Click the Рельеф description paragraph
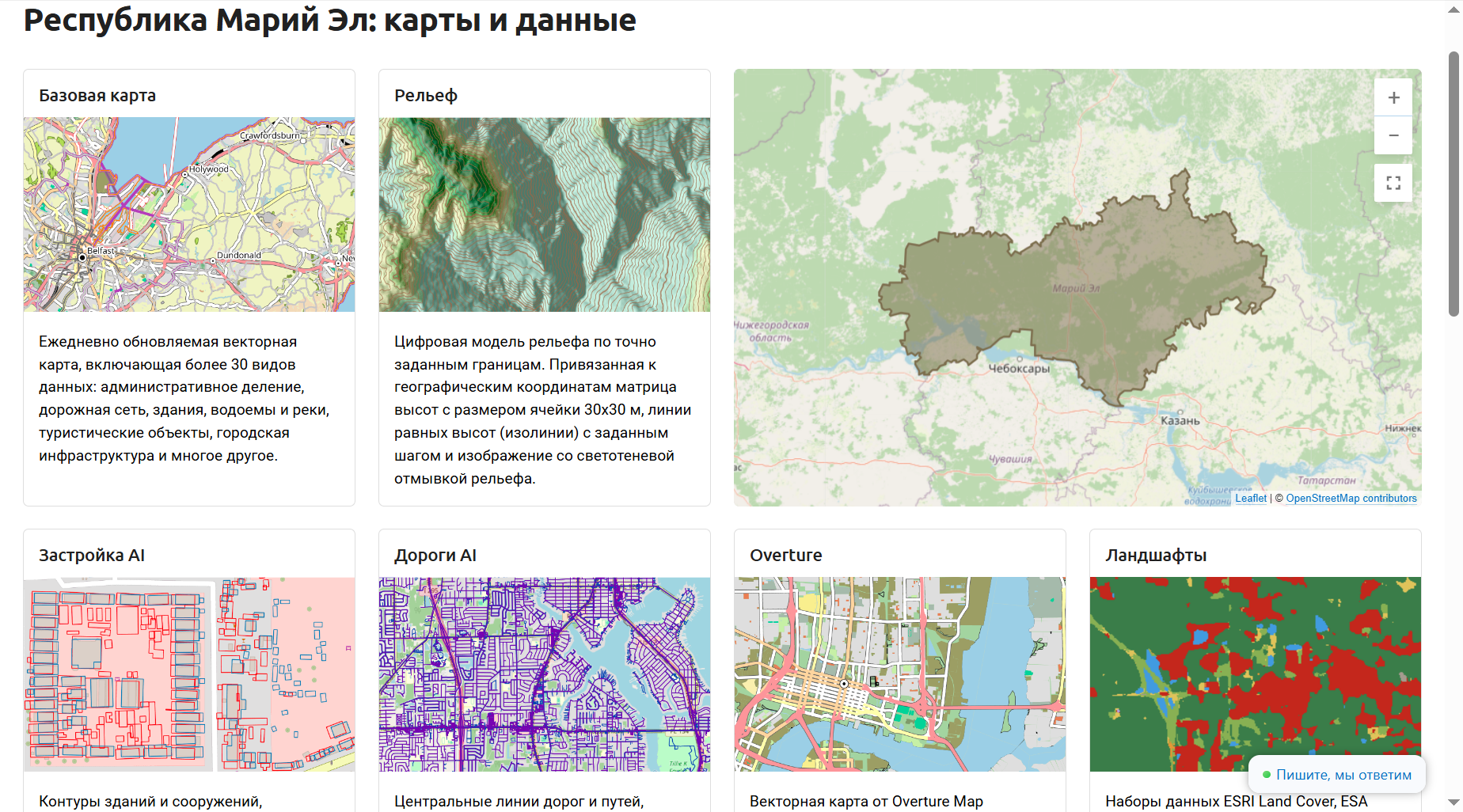The height and width of the screenshot is (812, 1463). 543,410
